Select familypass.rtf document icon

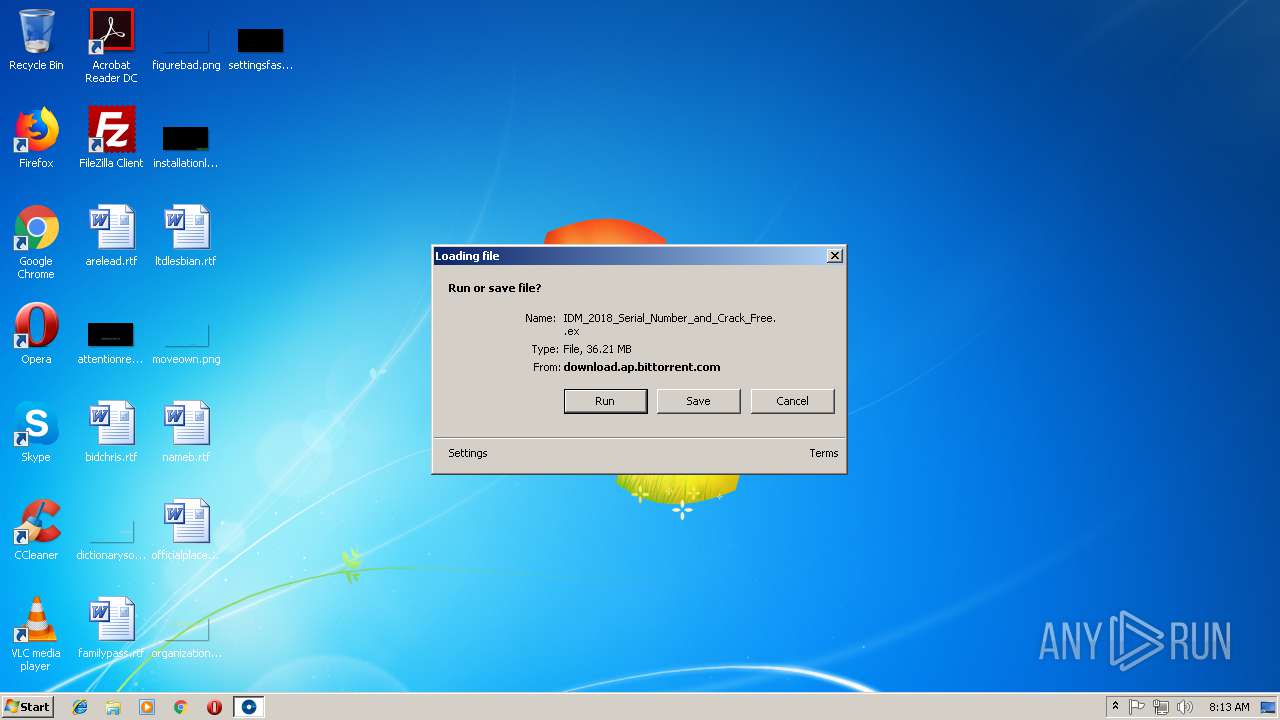[111, 628]
